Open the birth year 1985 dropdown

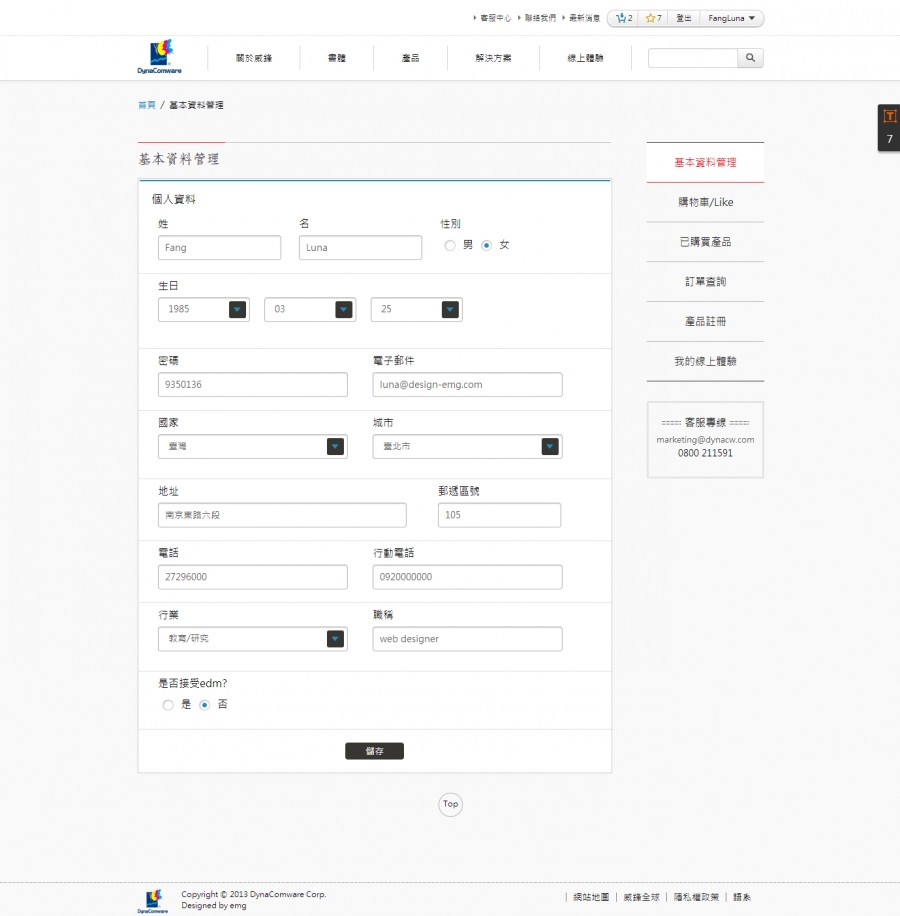click(237, 310)
